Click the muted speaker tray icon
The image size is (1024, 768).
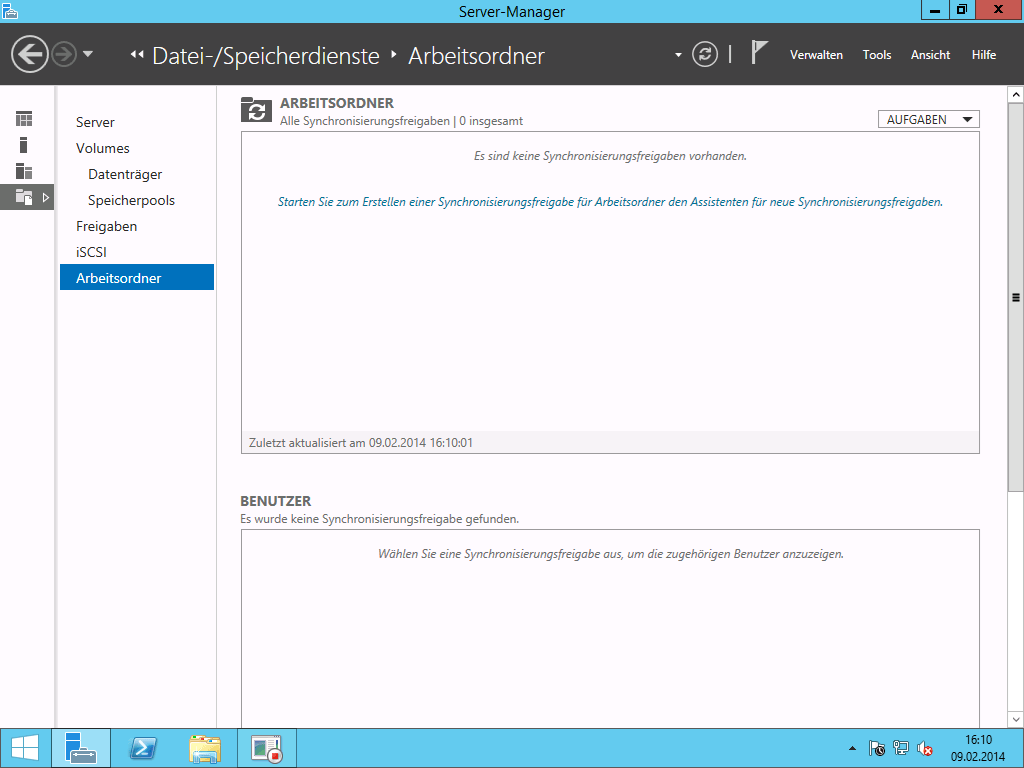click(925, 748)
